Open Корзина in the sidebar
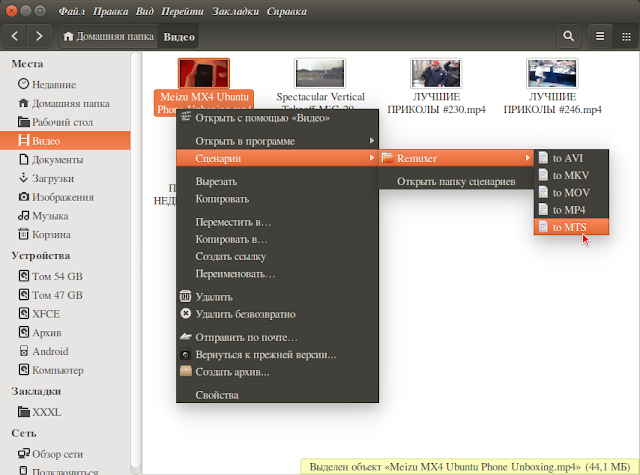 pos(65,235)
